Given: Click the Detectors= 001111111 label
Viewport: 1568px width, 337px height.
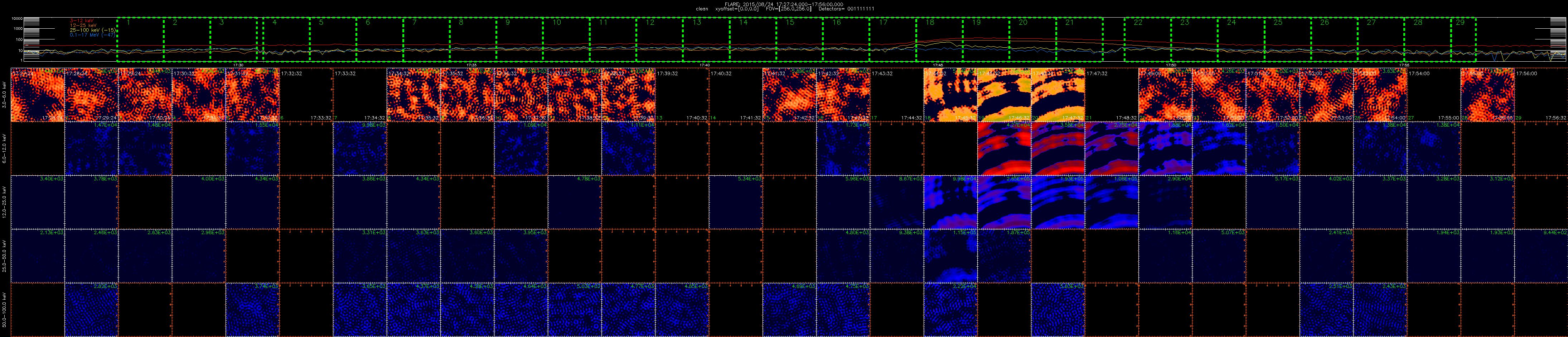Looking at the screenshot, I should [x=846, y=9].
